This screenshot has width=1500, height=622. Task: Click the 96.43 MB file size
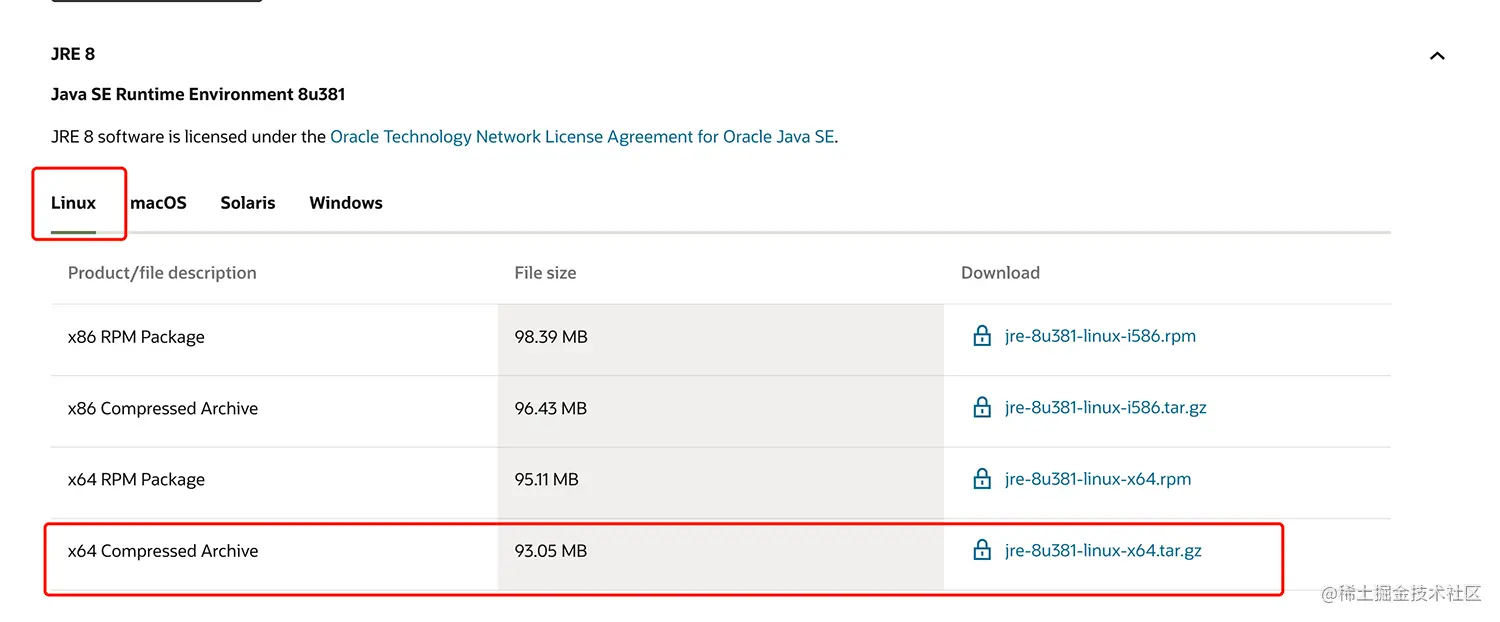click(x=551, y=408)
